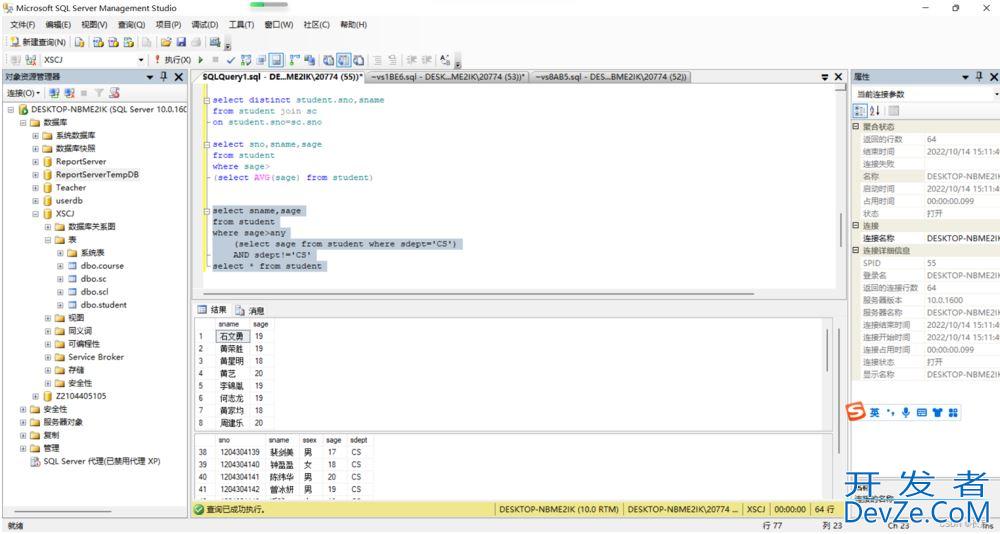
Task: Expand the 系统数据库 folder
Action: click(x=36, y=136)
